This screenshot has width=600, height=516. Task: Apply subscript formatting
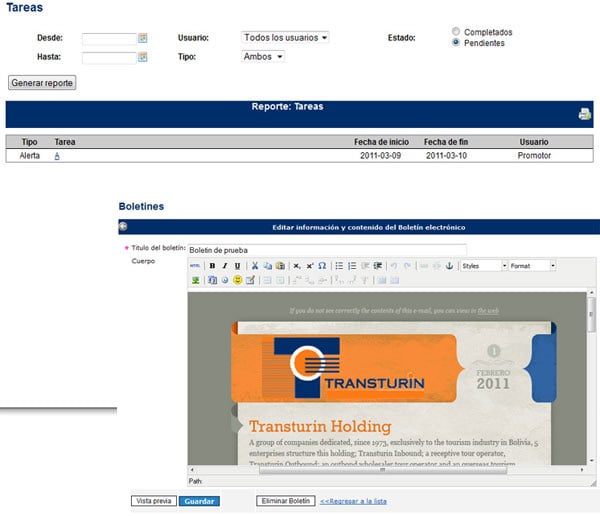[297, 266]
